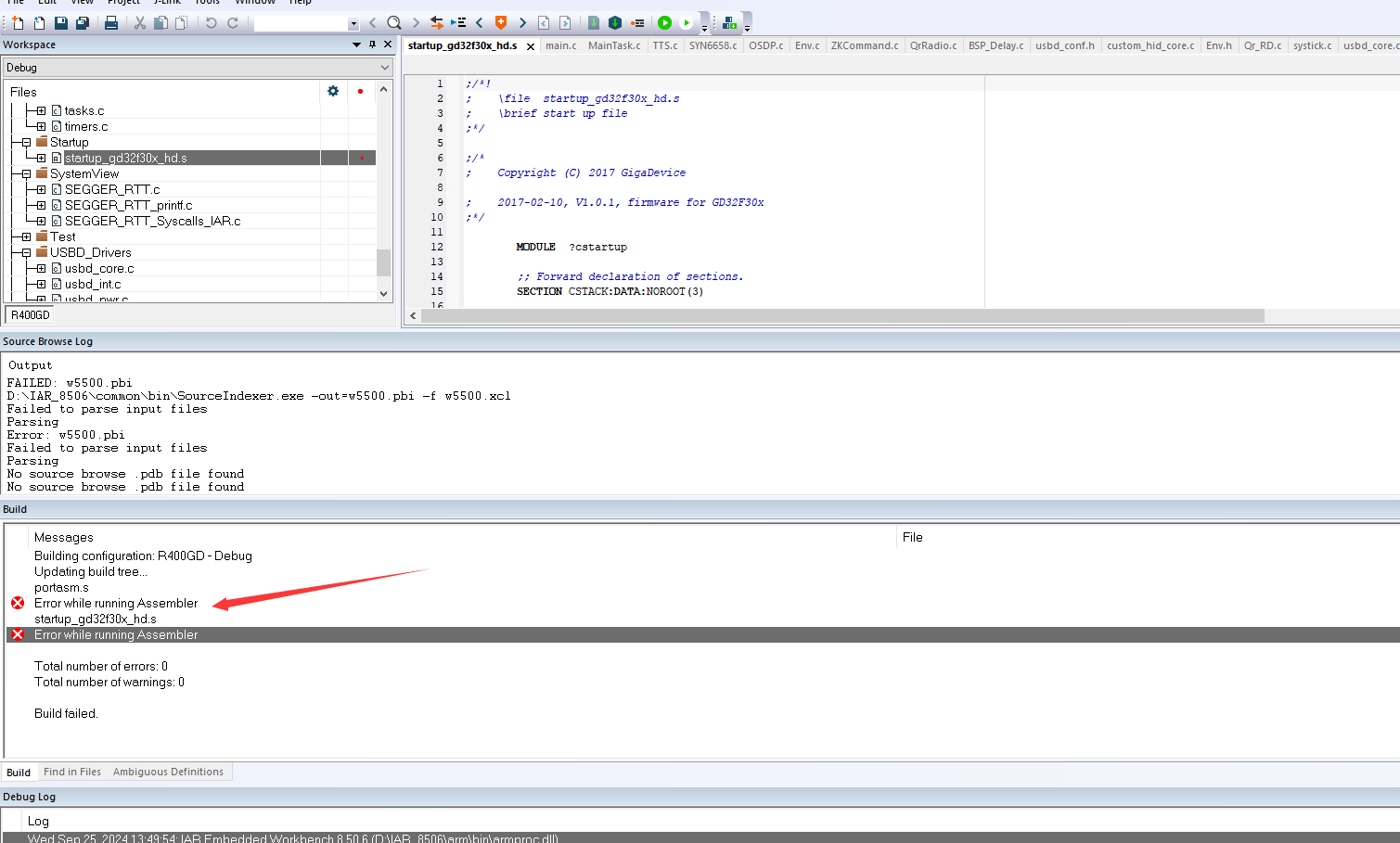
Task: Click workspace tree scroll up arrow
Action: (x=384, y=90)
